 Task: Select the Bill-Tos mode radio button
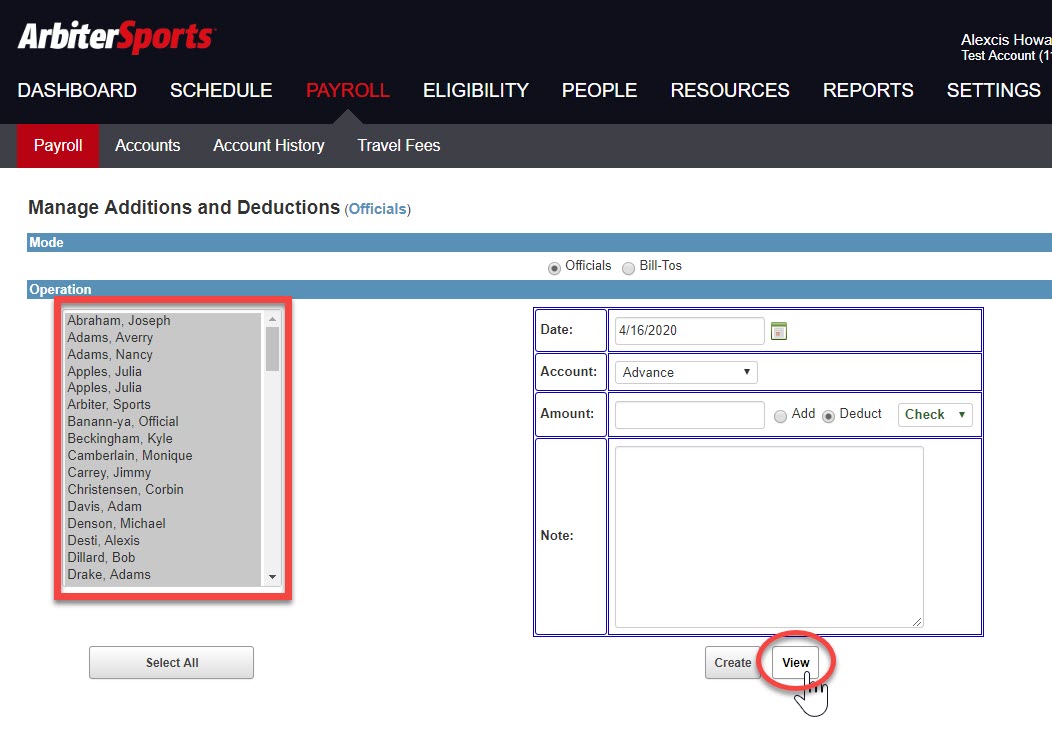[x=628, y=268]
